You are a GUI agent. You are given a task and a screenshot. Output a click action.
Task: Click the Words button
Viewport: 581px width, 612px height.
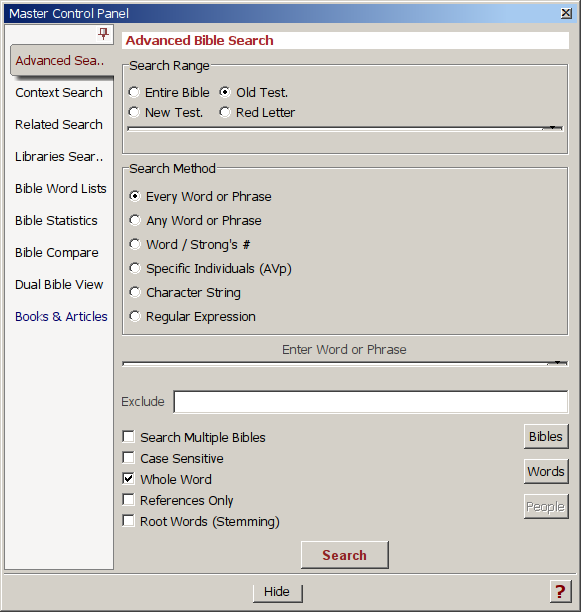(546, 471)
